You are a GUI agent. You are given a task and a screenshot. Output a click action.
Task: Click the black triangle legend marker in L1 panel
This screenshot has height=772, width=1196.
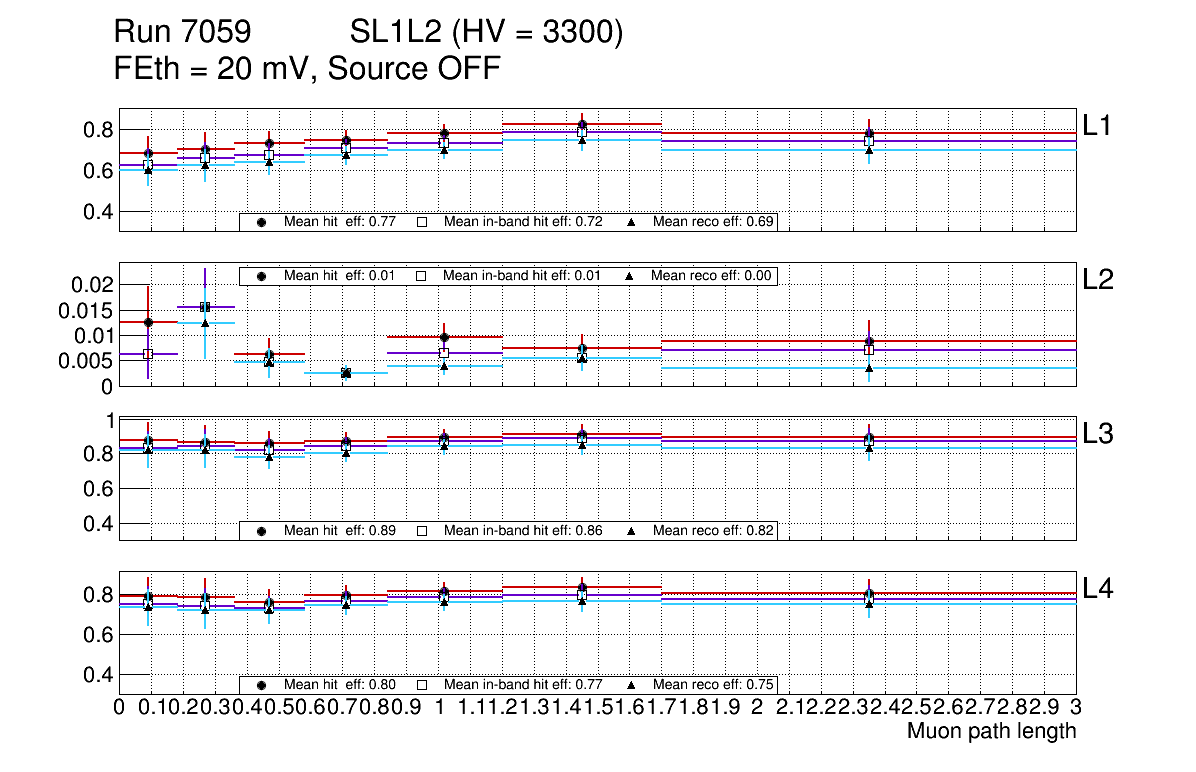[x=631, y=222]
